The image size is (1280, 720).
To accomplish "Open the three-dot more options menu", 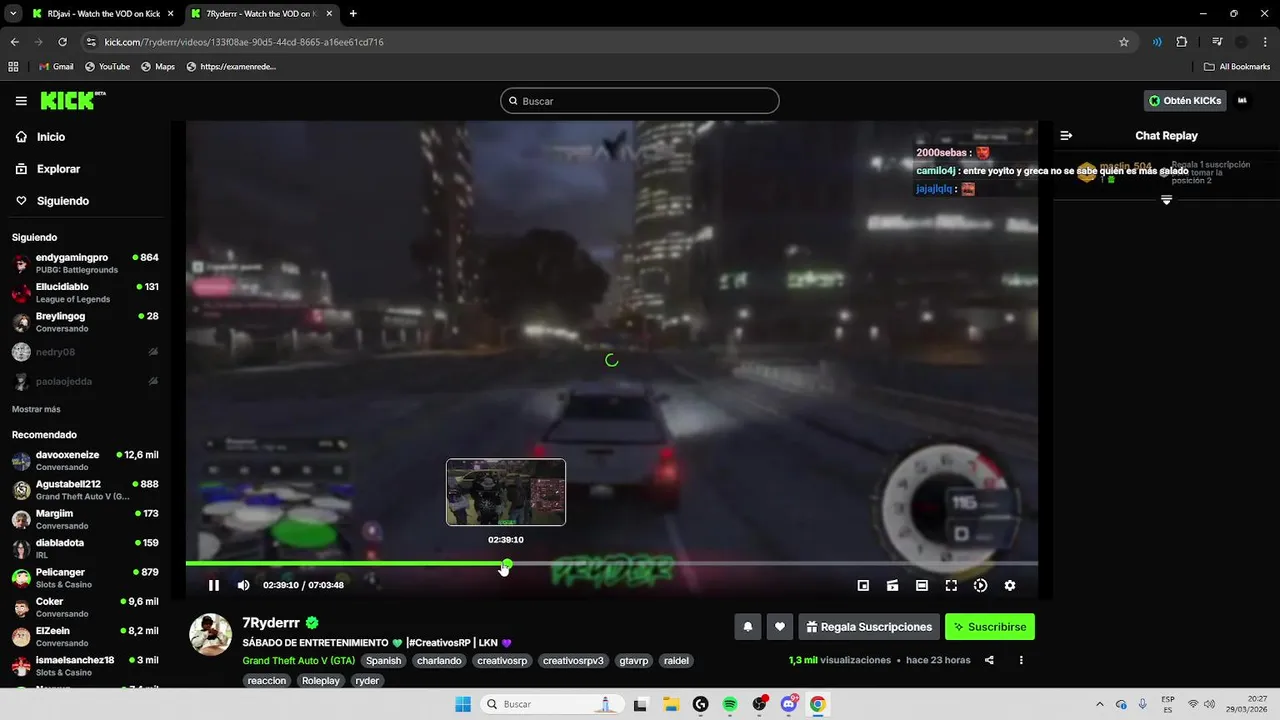I will pos(1021,660).
